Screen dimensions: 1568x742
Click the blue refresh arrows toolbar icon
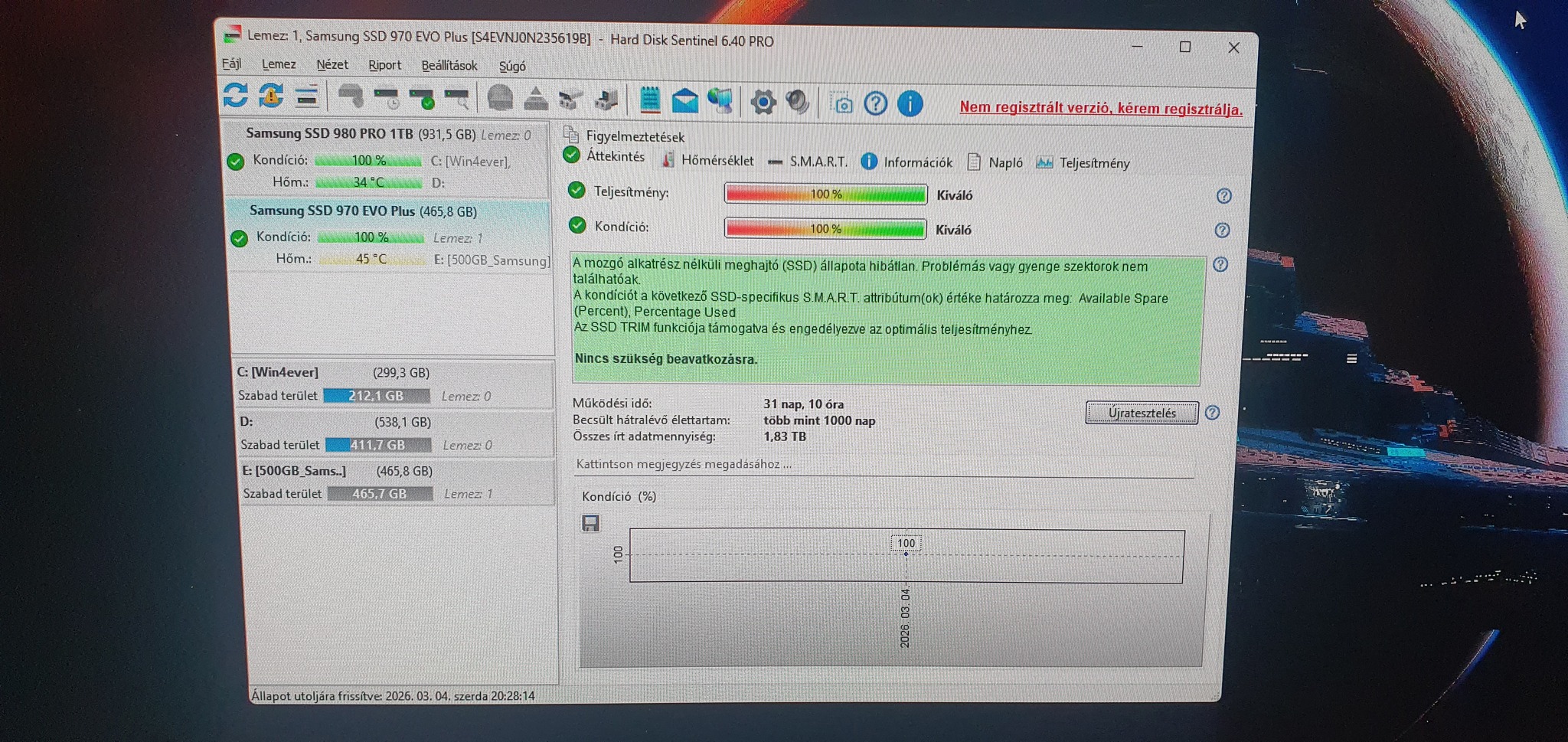[236, 96]
